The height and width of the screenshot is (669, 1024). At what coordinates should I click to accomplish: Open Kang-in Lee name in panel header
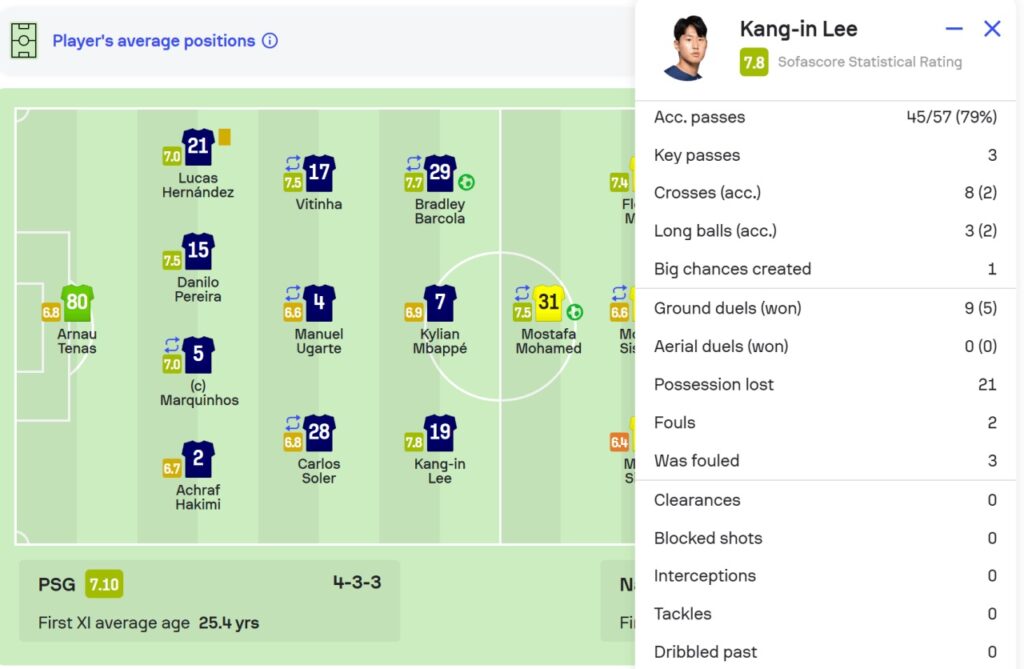[798, 29]
